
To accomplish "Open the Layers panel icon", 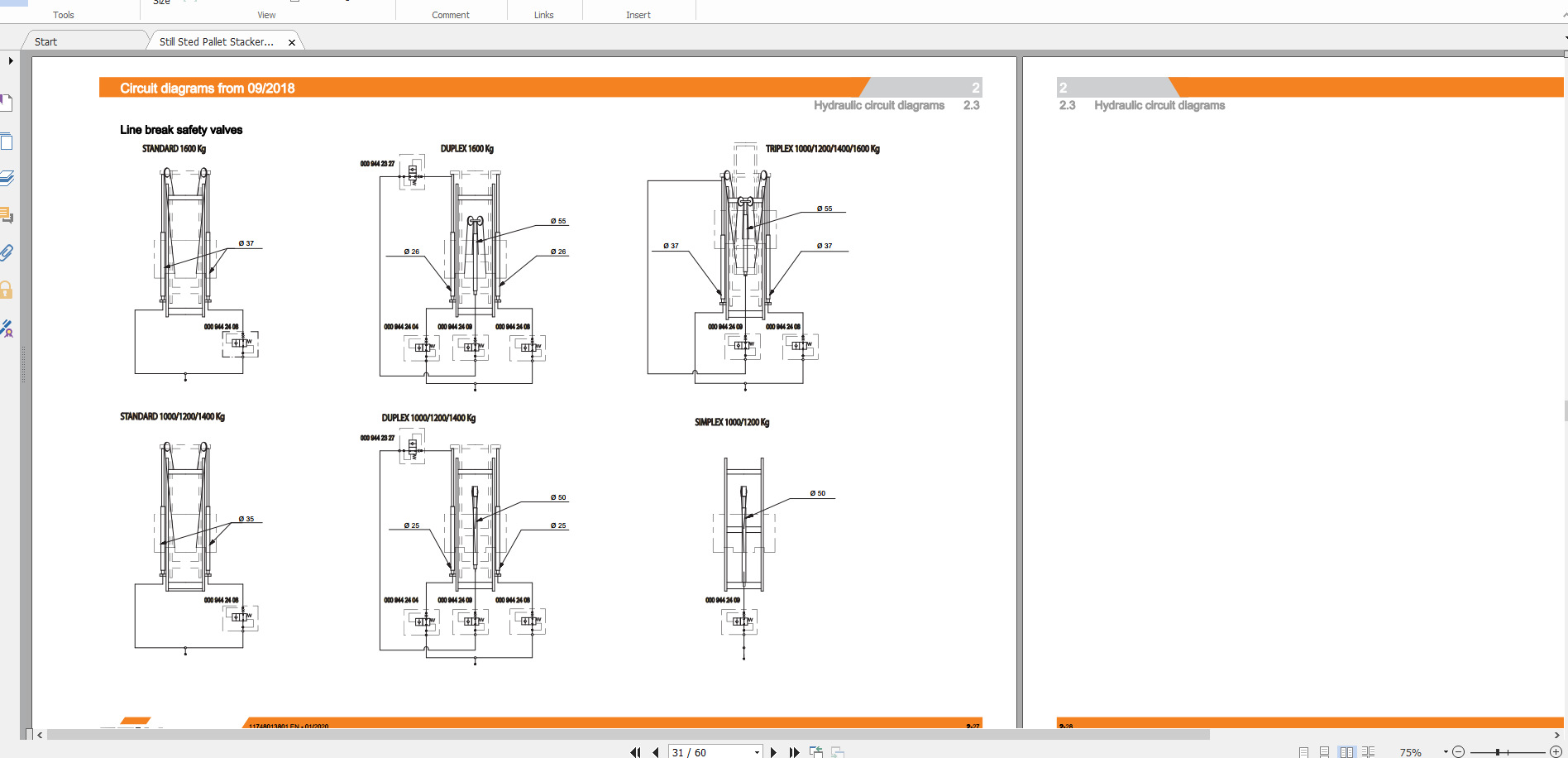I will coord(7,178).
